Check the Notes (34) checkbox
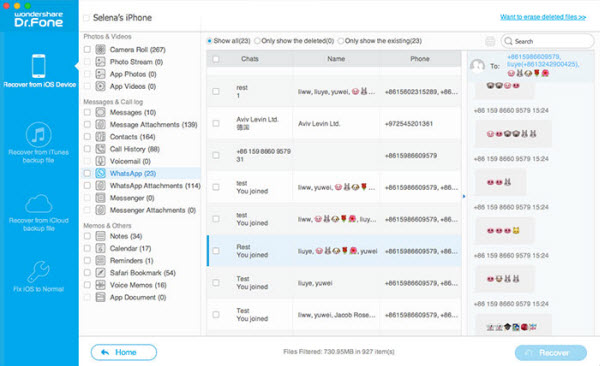 87,236
